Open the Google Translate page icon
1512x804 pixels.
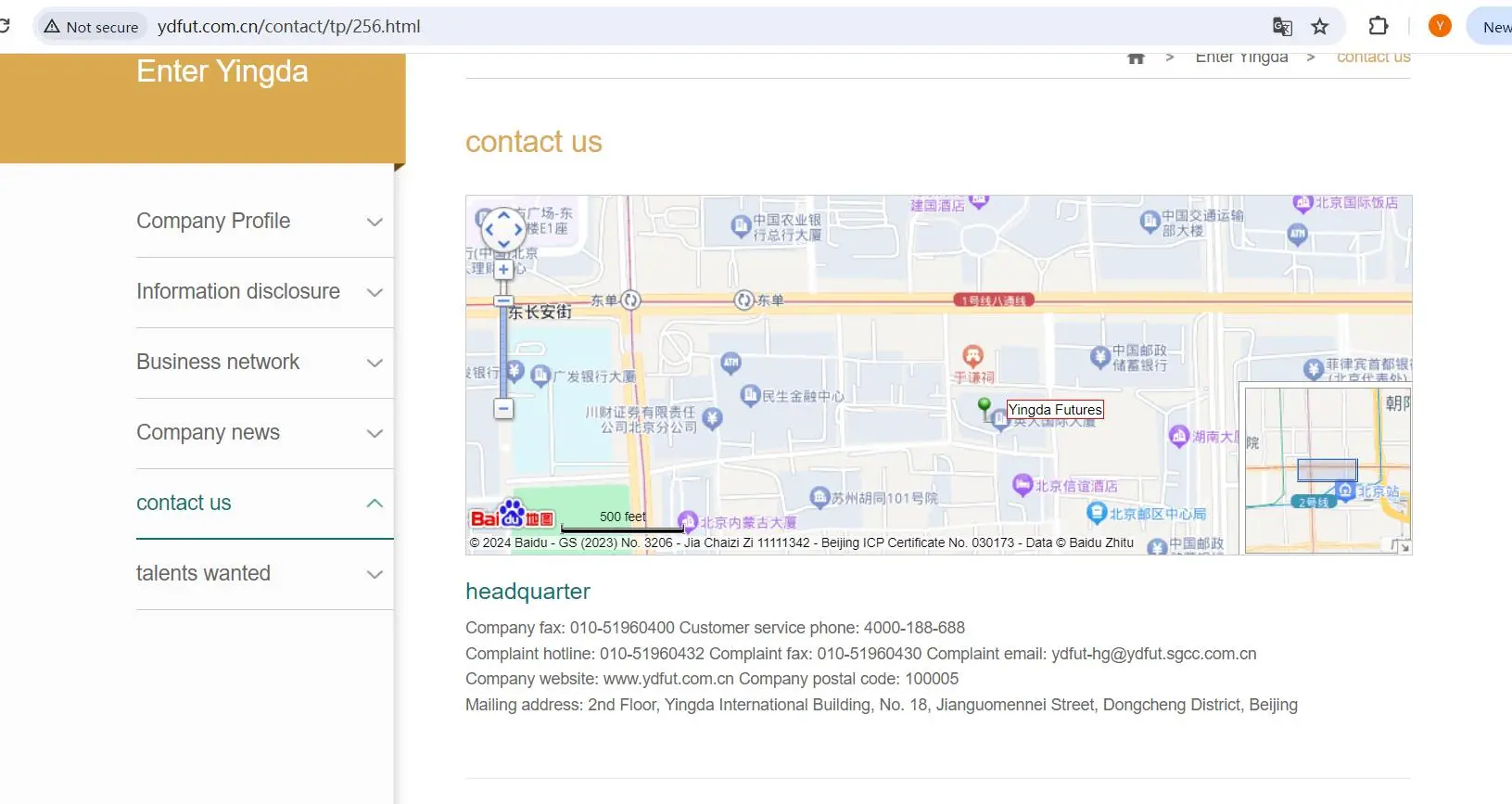click(x=1282, y=27)
